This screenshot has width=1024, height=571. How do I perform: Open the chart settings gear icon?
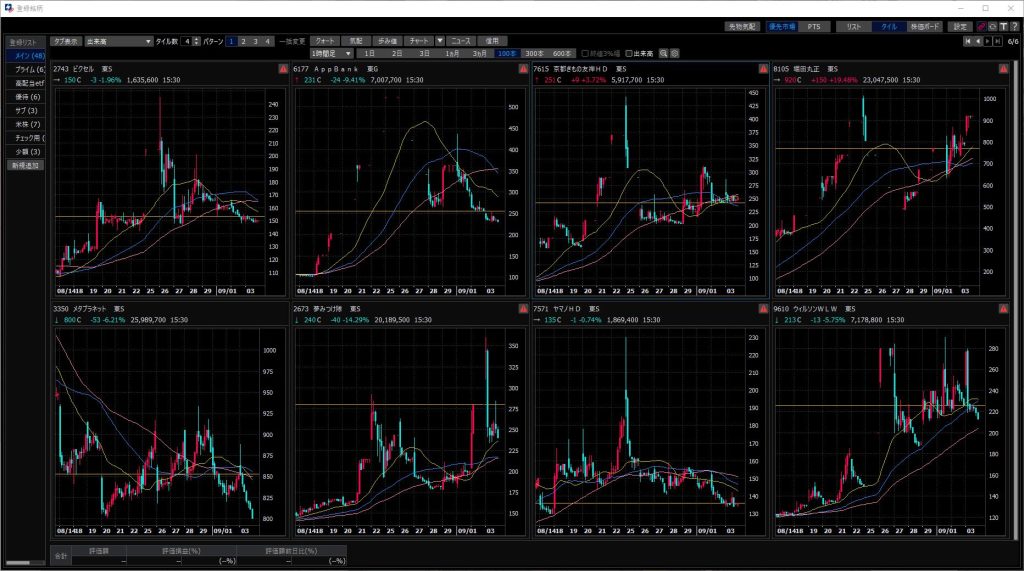(674, 52)
